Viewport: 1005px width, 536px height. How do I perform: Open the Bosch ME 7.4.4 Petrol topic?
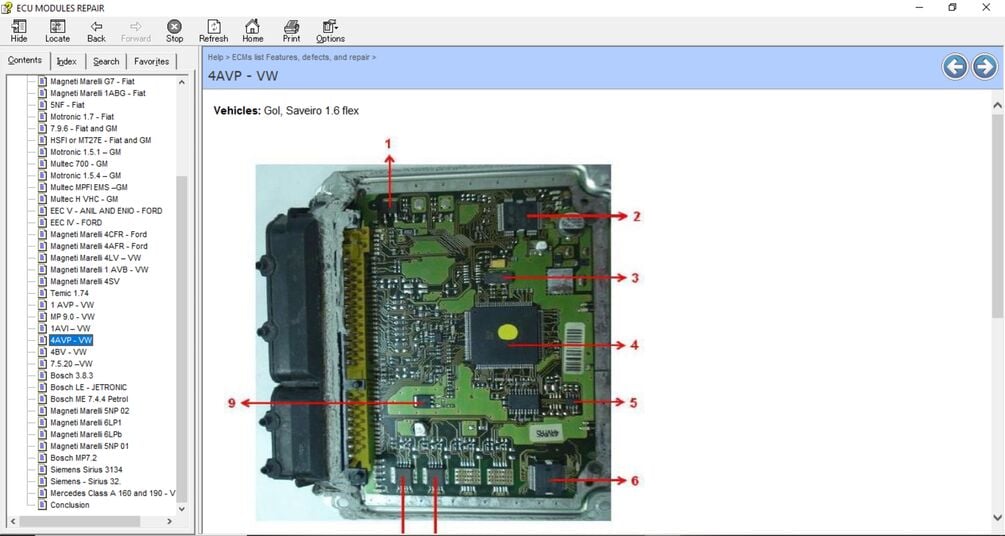coord(89,399)
